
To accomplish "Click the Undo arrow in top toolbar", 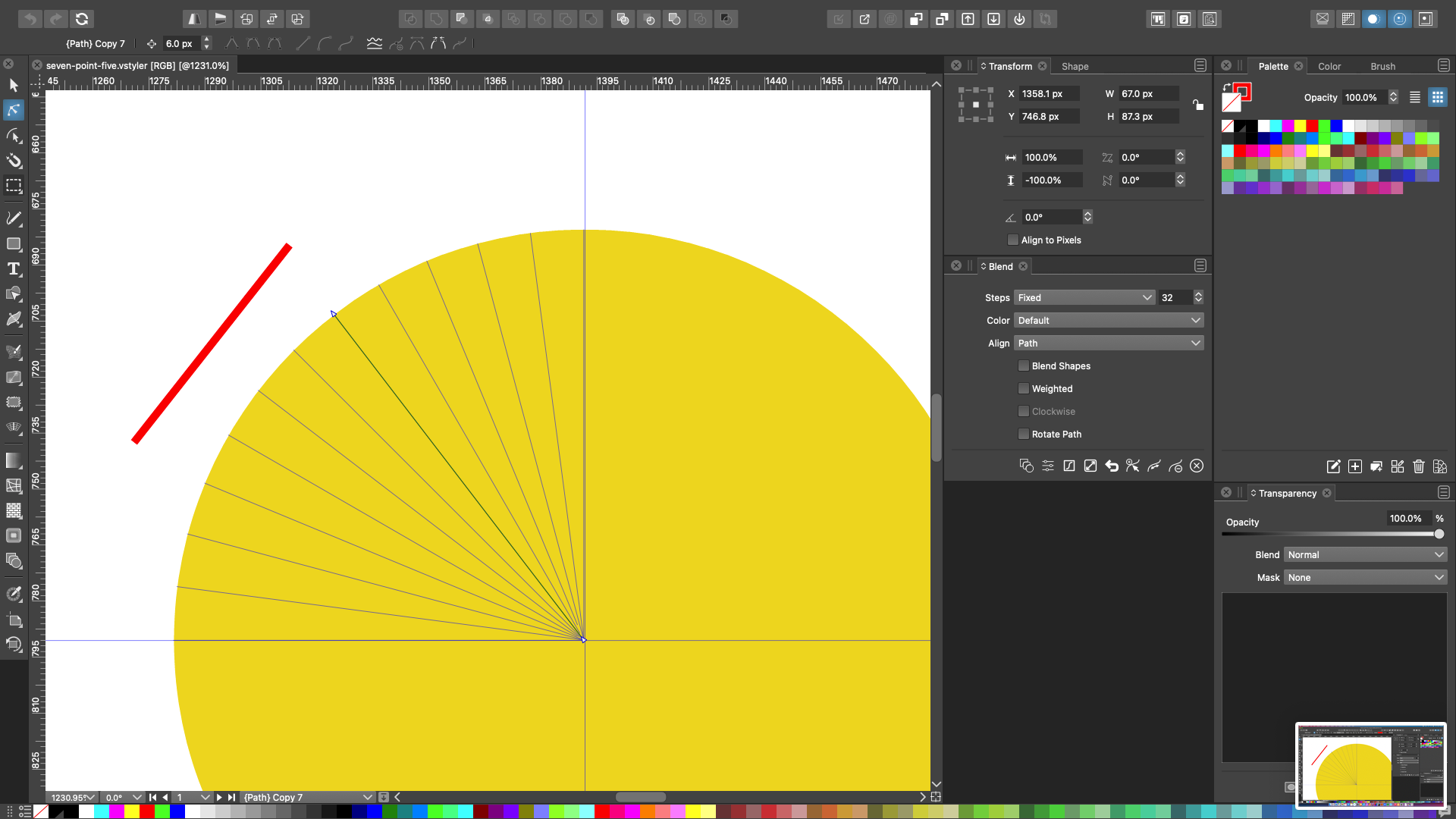I will [x=30, y=19].
